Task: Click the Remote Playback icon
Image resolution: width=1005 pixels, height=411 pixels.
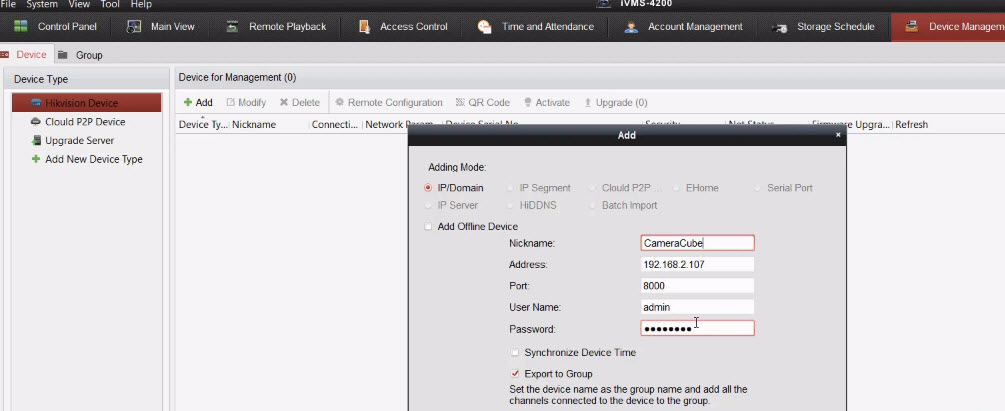Action: 232,26
